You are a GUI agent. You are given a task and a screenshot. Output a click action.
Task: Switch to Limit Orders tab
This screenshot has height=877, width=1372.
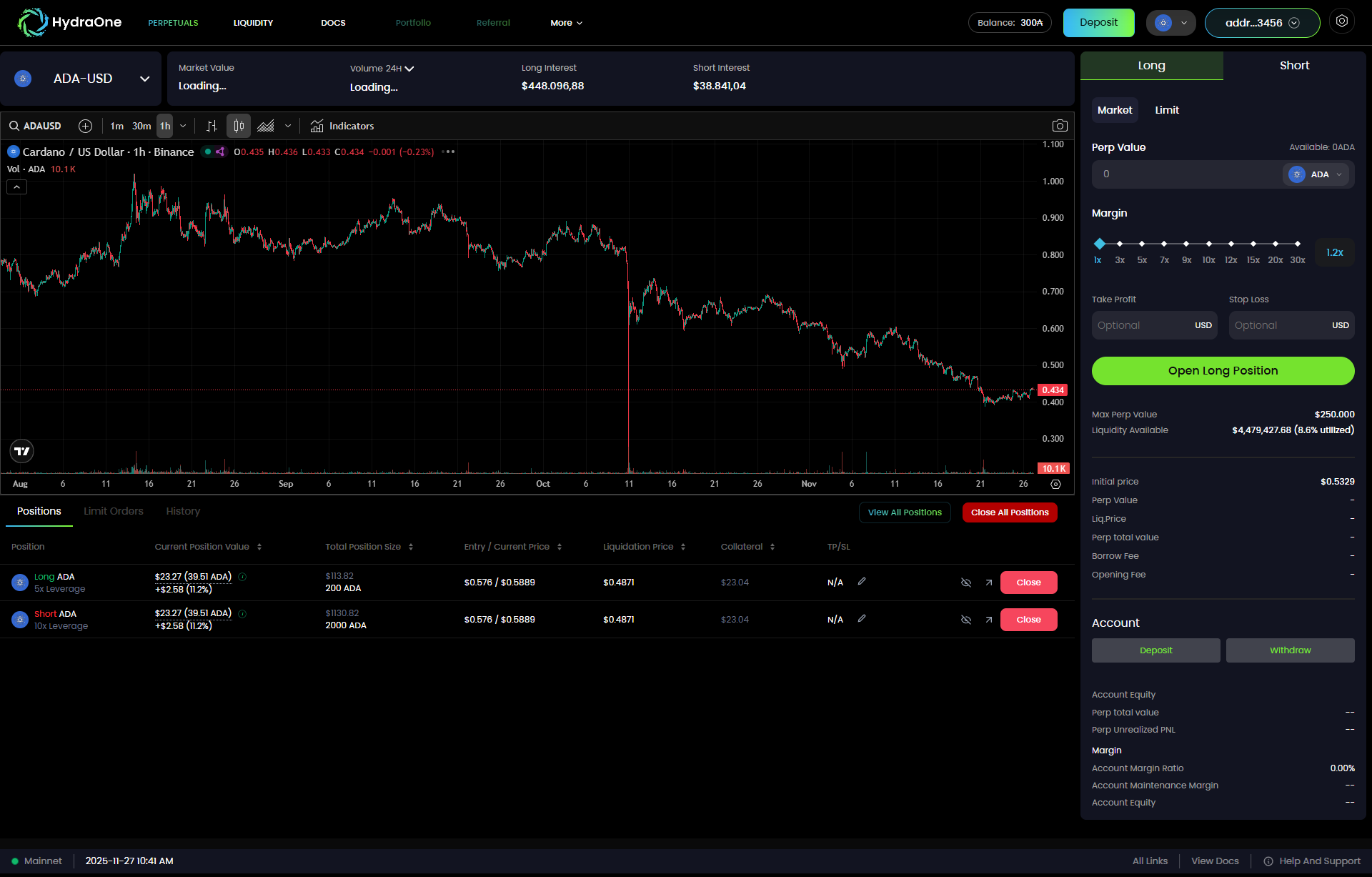tap(113, 511)
